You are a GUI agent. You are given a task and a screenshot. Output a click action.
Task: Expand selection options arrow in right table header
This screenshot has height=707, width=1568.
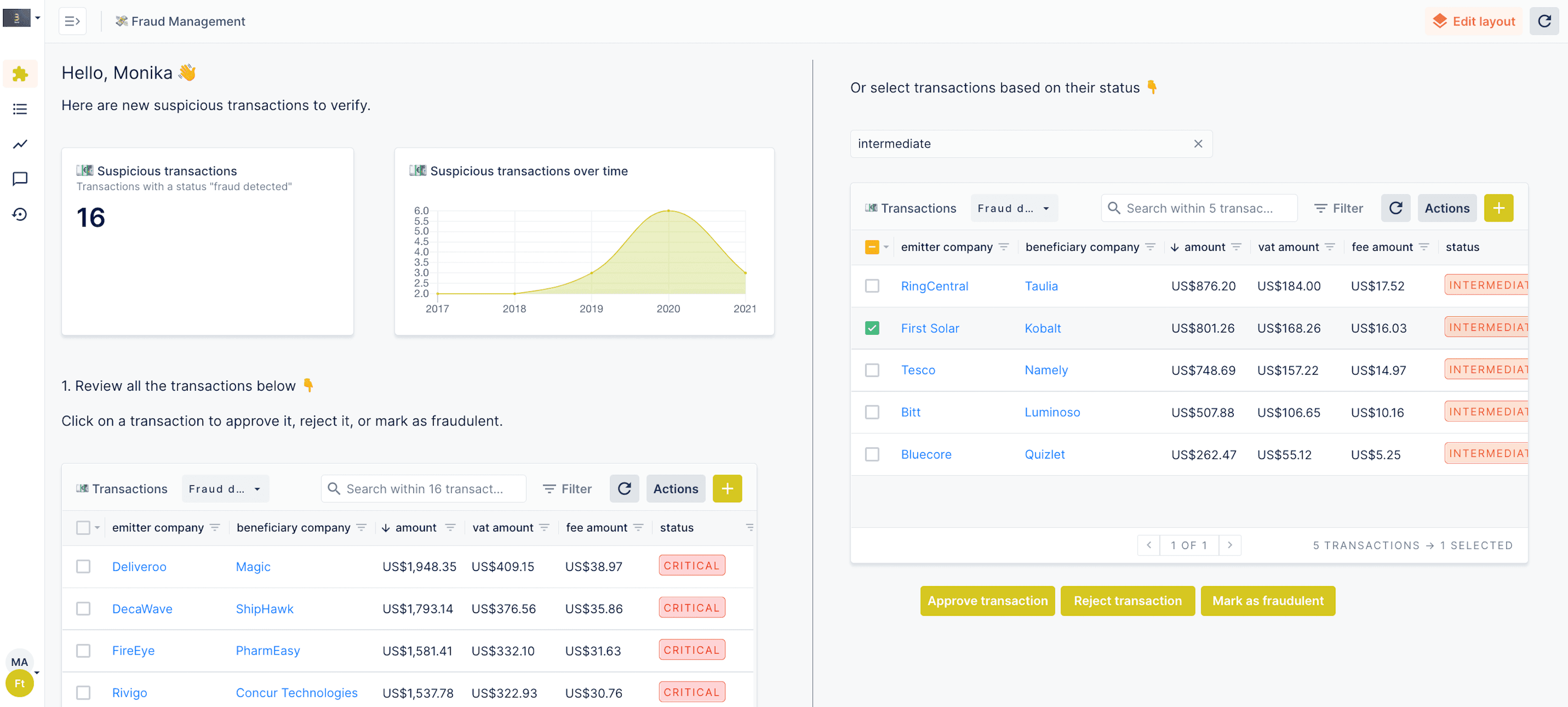(x=886, y=247)
